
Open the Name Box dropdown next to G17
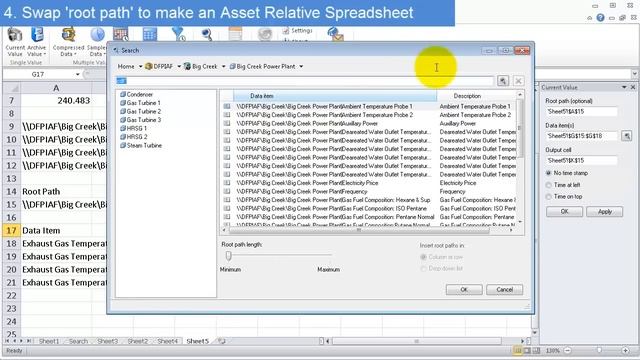pos(78,74)
